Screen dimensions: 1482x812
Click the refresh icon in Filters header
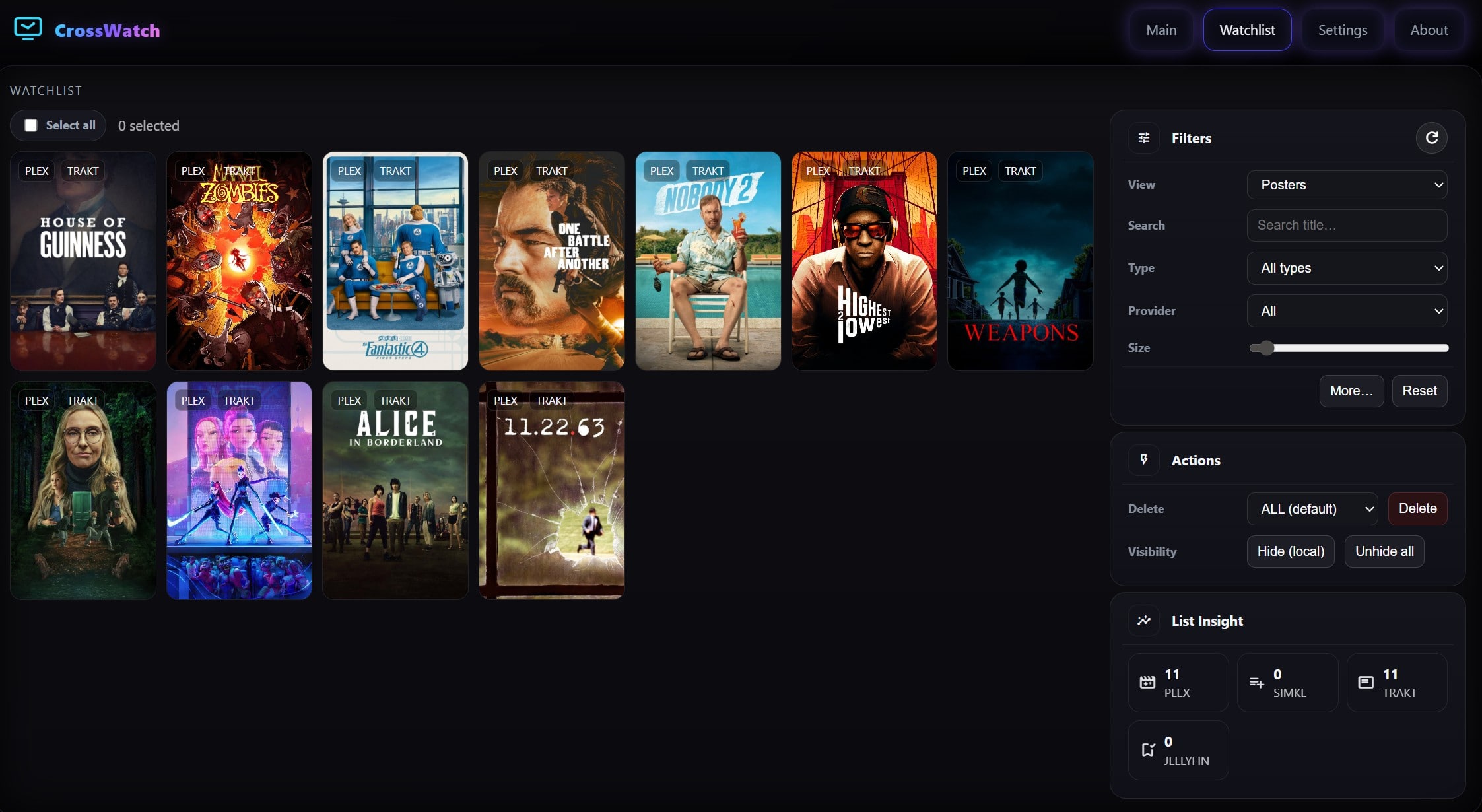click(1431, 138)
